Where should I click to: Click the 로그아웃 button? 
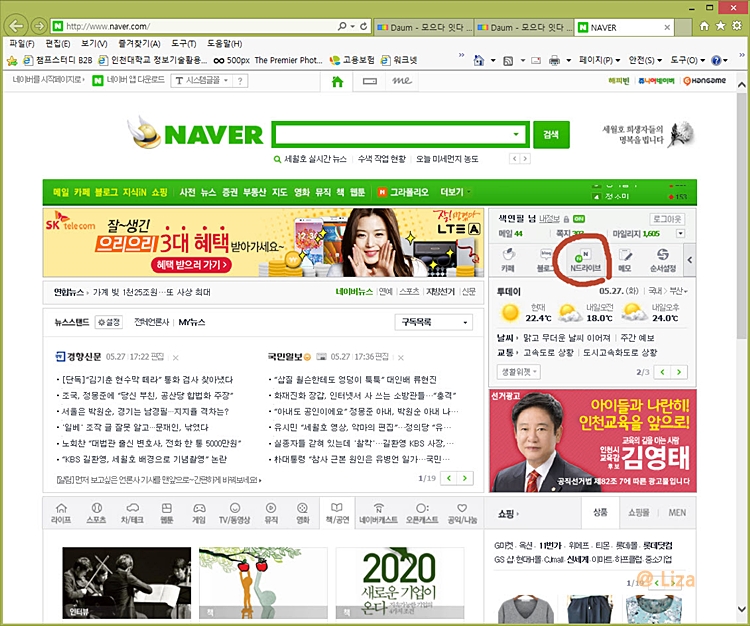point(667,219)
